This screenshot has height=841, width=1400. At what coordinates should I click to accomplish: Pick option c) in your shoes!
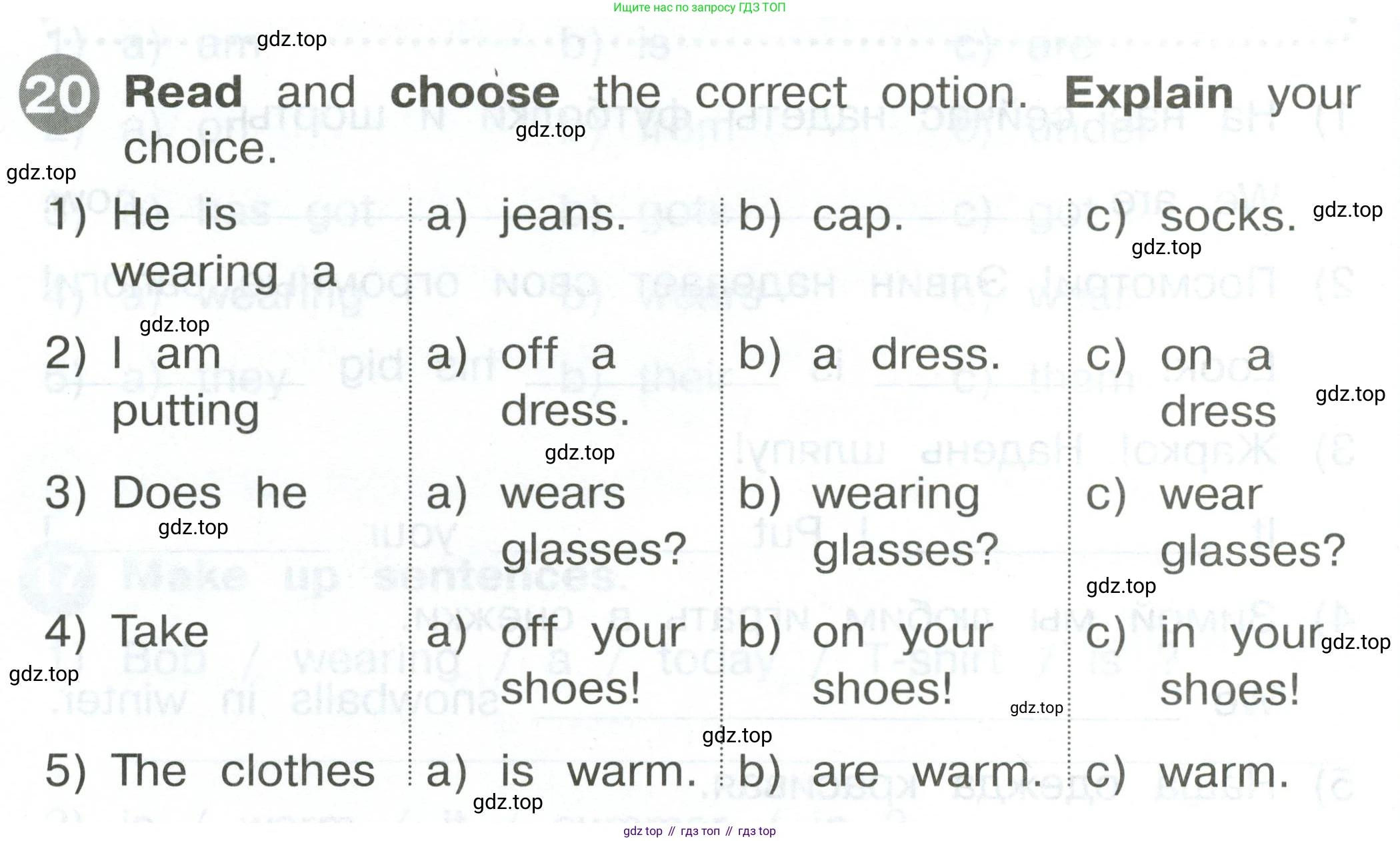point(1205,662)
